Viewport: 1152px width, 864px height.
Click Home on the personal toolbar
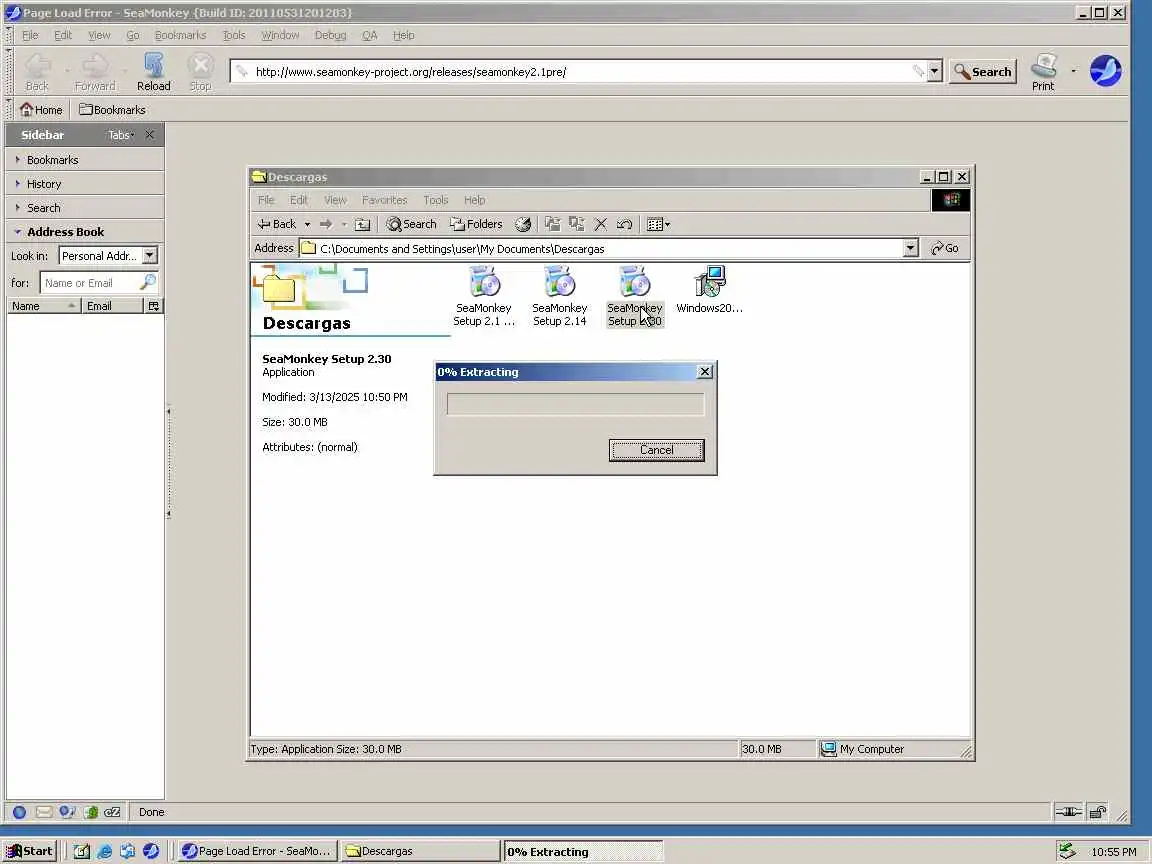tap(42, 109)
